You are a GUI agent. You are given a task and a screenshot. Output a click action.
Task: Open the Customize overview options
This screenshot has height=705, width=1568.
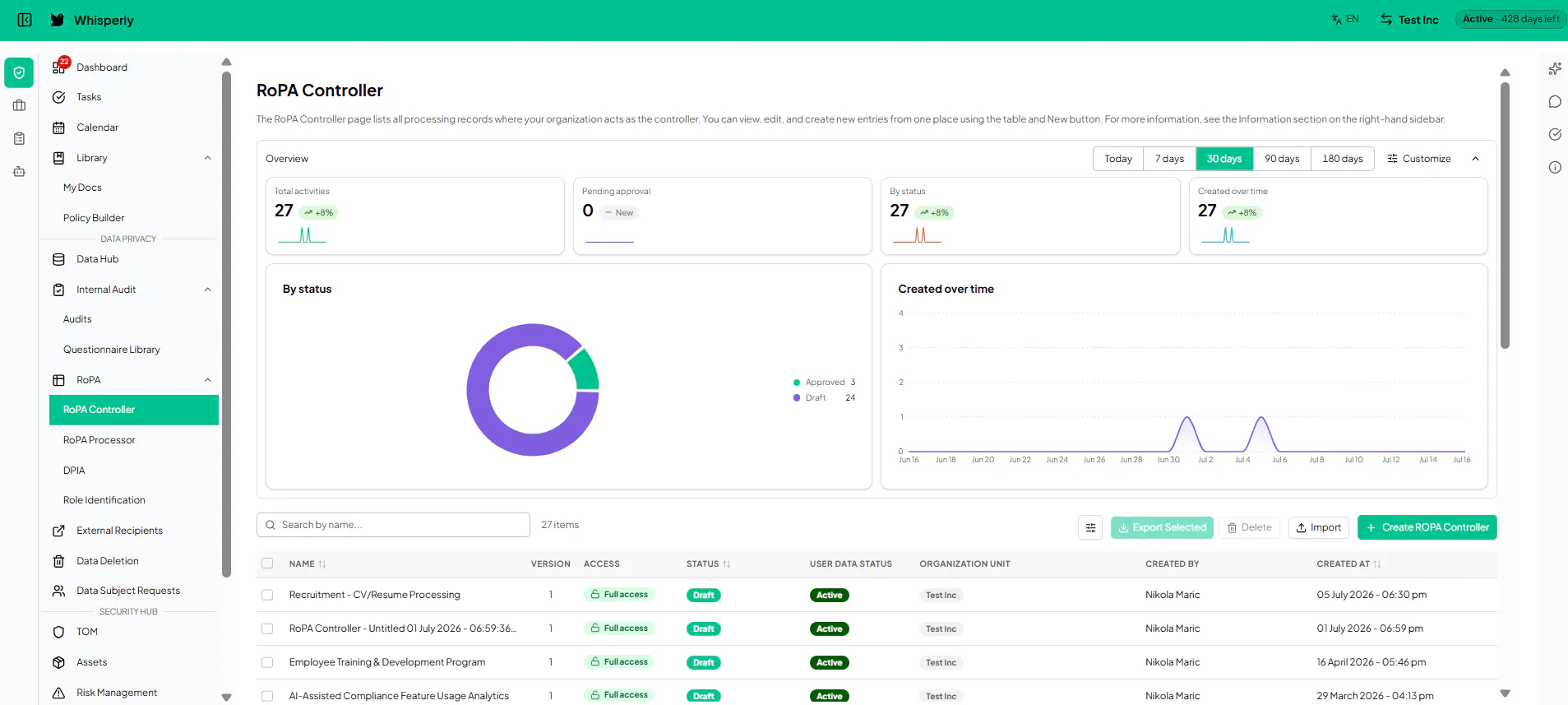[x=1419, y=159]
